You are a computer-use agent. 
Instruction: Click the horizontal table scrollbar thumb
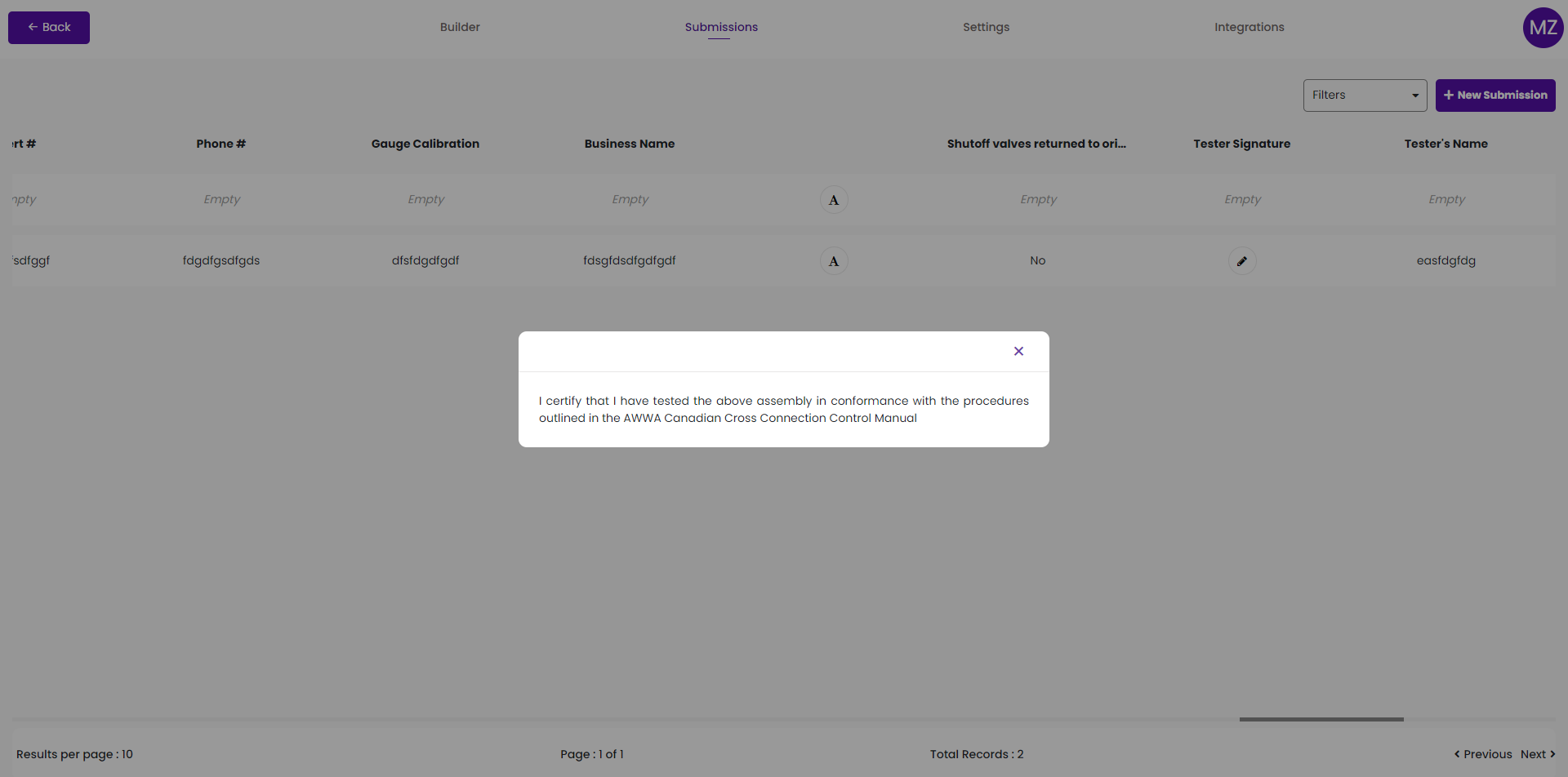click(1321, 719)
